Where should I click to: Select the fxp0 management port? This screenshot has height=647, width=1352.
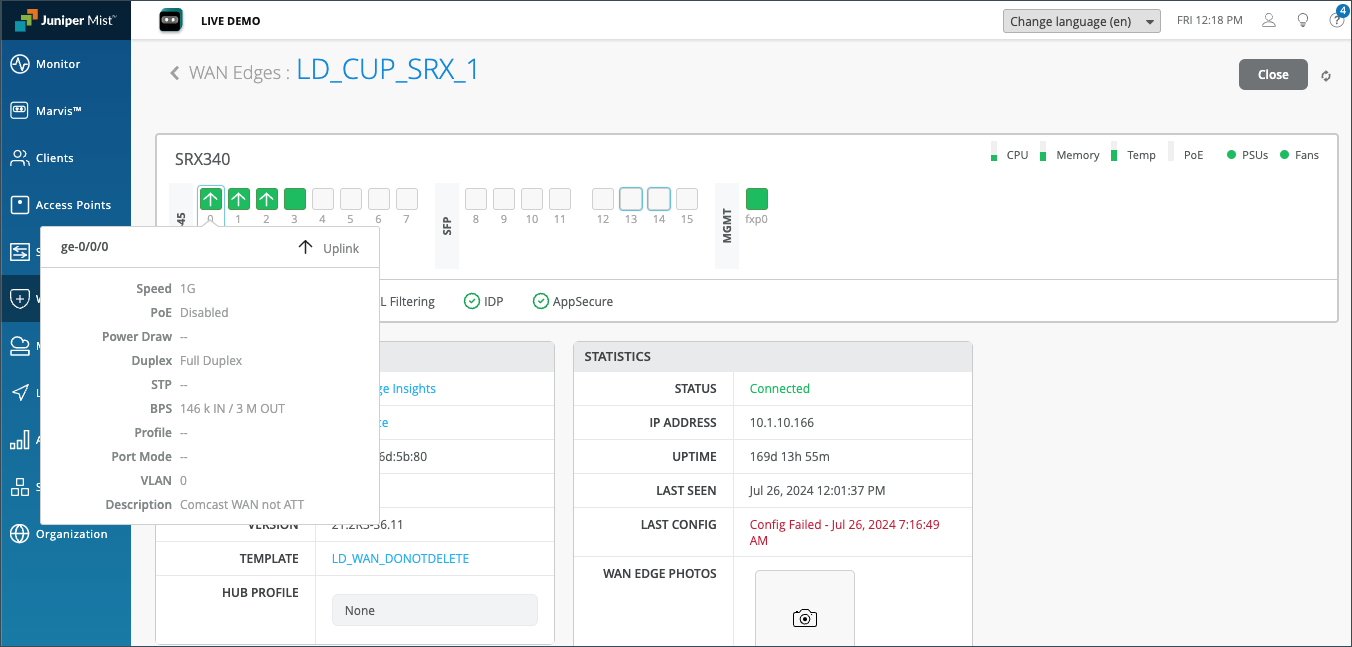pyautogui.click(x=757, y=199)
